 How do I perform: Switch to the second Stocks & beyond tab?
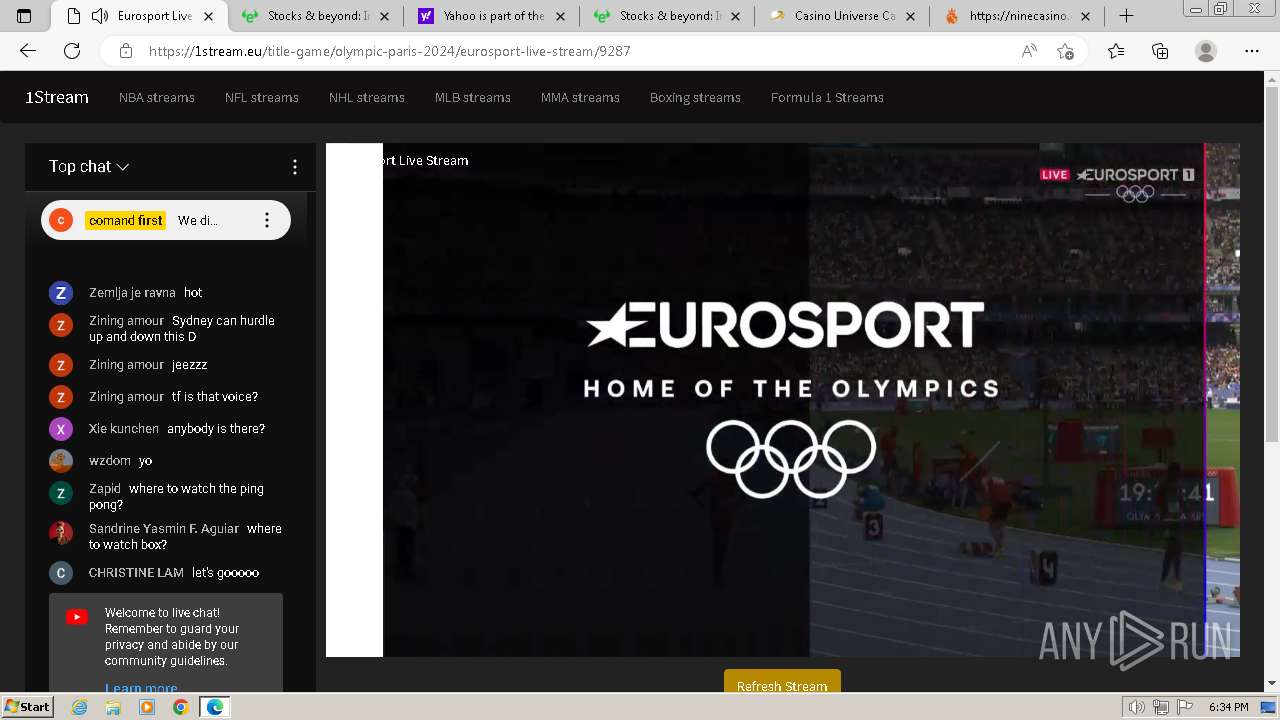tap(667, 16)
